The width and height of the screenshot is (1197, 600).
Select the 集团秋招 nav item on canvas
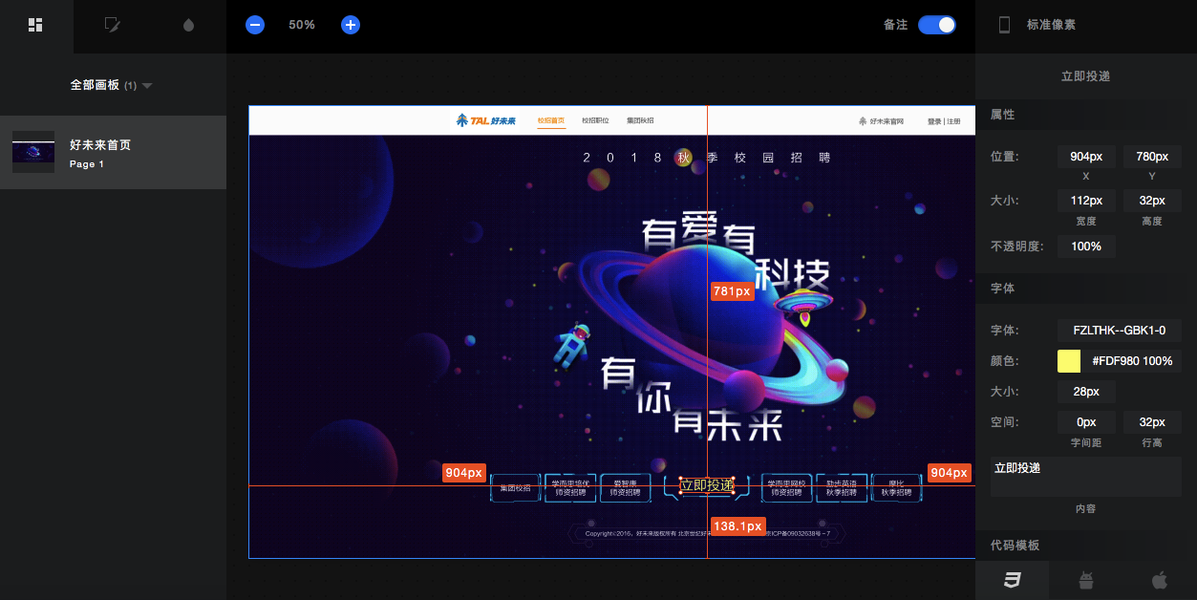point(640,121)
